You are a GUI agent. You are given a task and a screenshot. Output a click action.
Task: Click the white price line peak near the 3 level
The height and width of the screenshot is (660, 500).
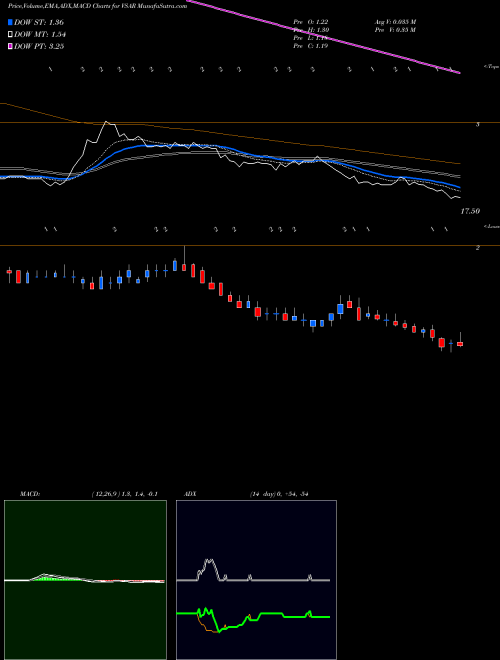(x=106, y=122)
